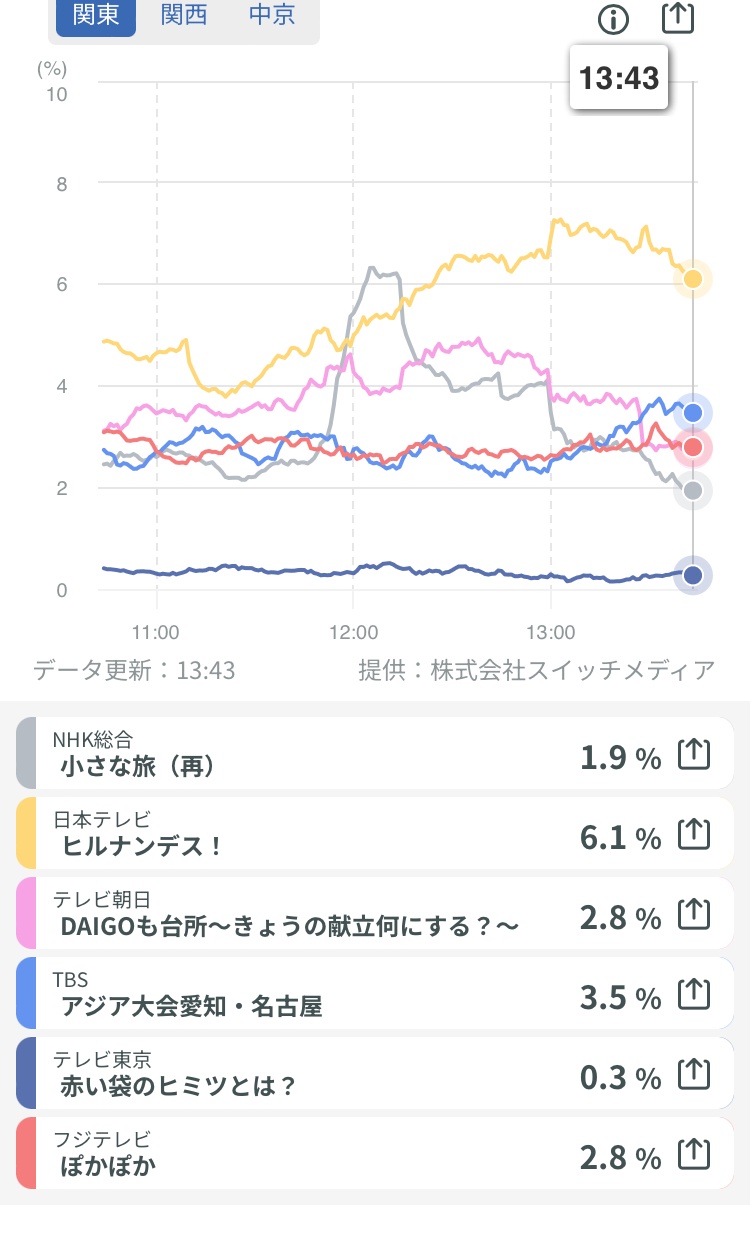This screenshot has height=1246, width=750.
Task: Share the NHK総合 1.9% rating
Action: tap(694, 755)
